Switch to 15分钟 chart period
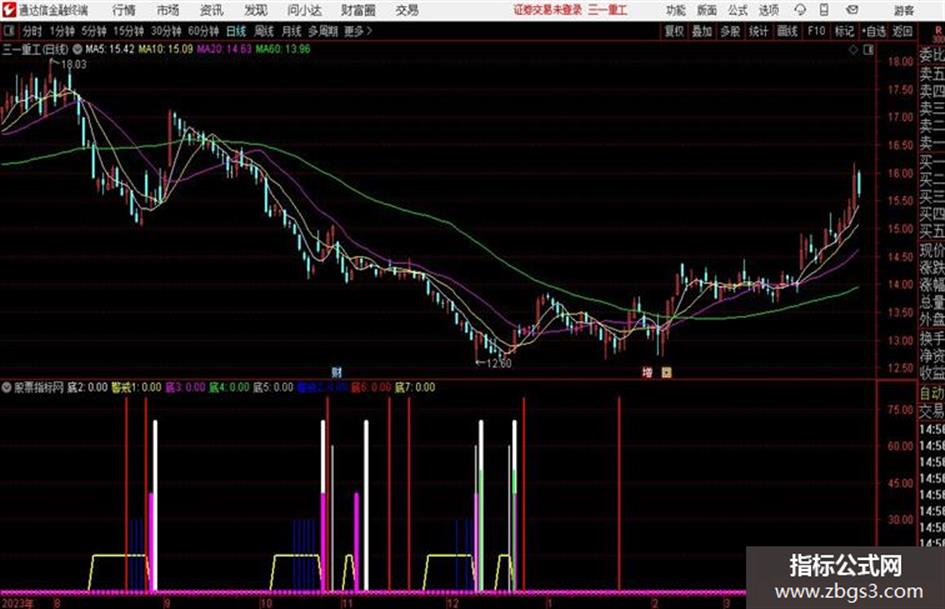The width and height of the screenshot is (945, 609). tap(129, 31)
